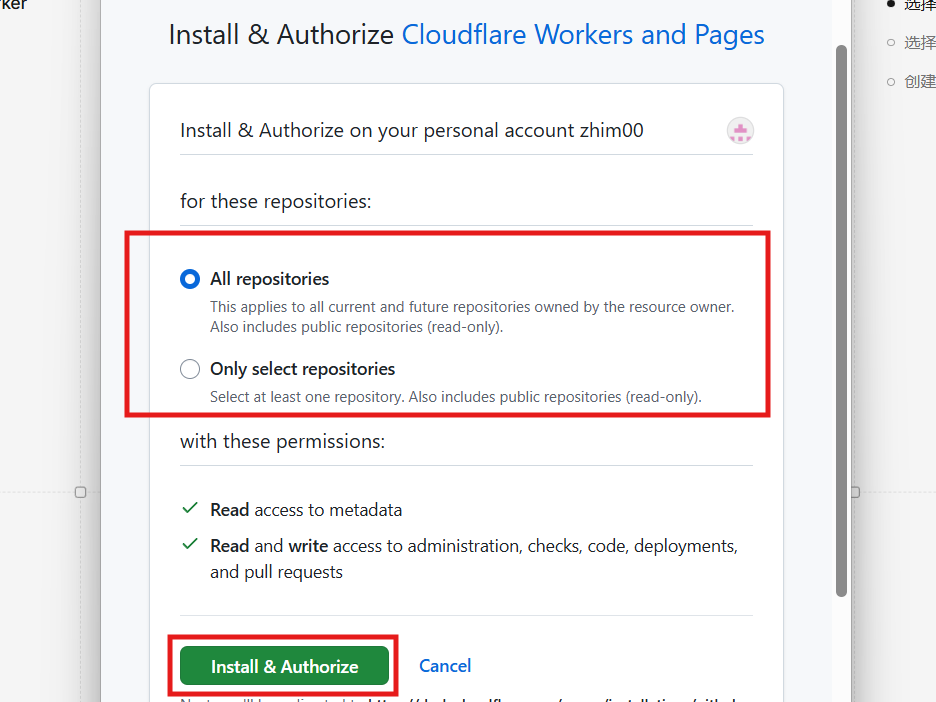Select the All repositories radio button
The height and width of the screenshot is (702, 936).
(x=190, y=279)
